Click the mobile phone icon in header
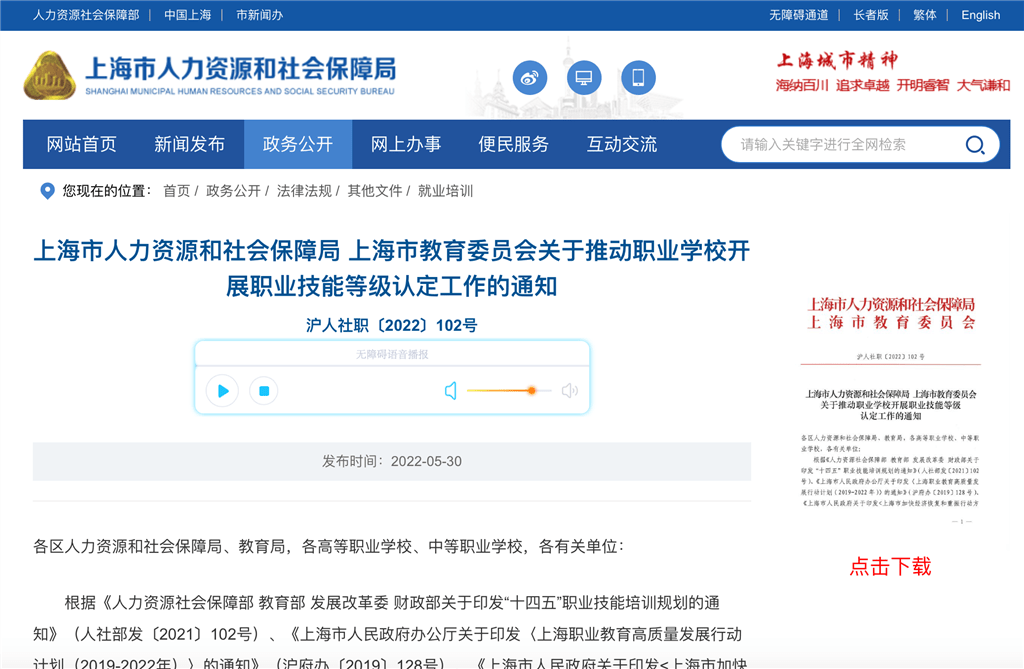Screen dimensions: 1024x669 click(x=638, y=77)
